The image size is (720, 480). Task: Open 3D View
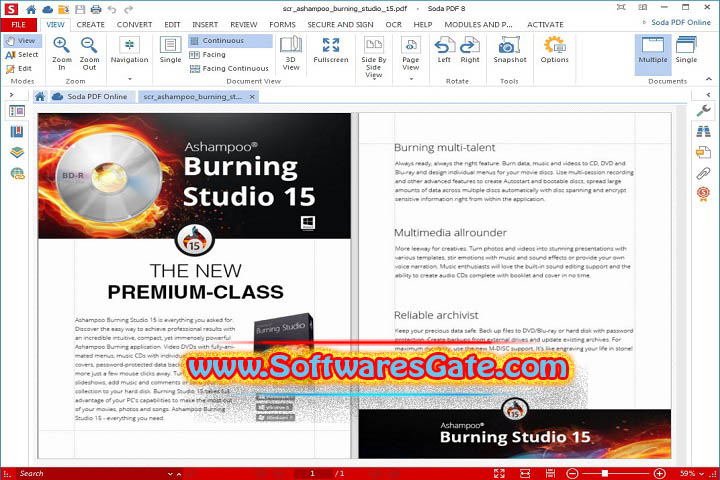click(291, 54)
